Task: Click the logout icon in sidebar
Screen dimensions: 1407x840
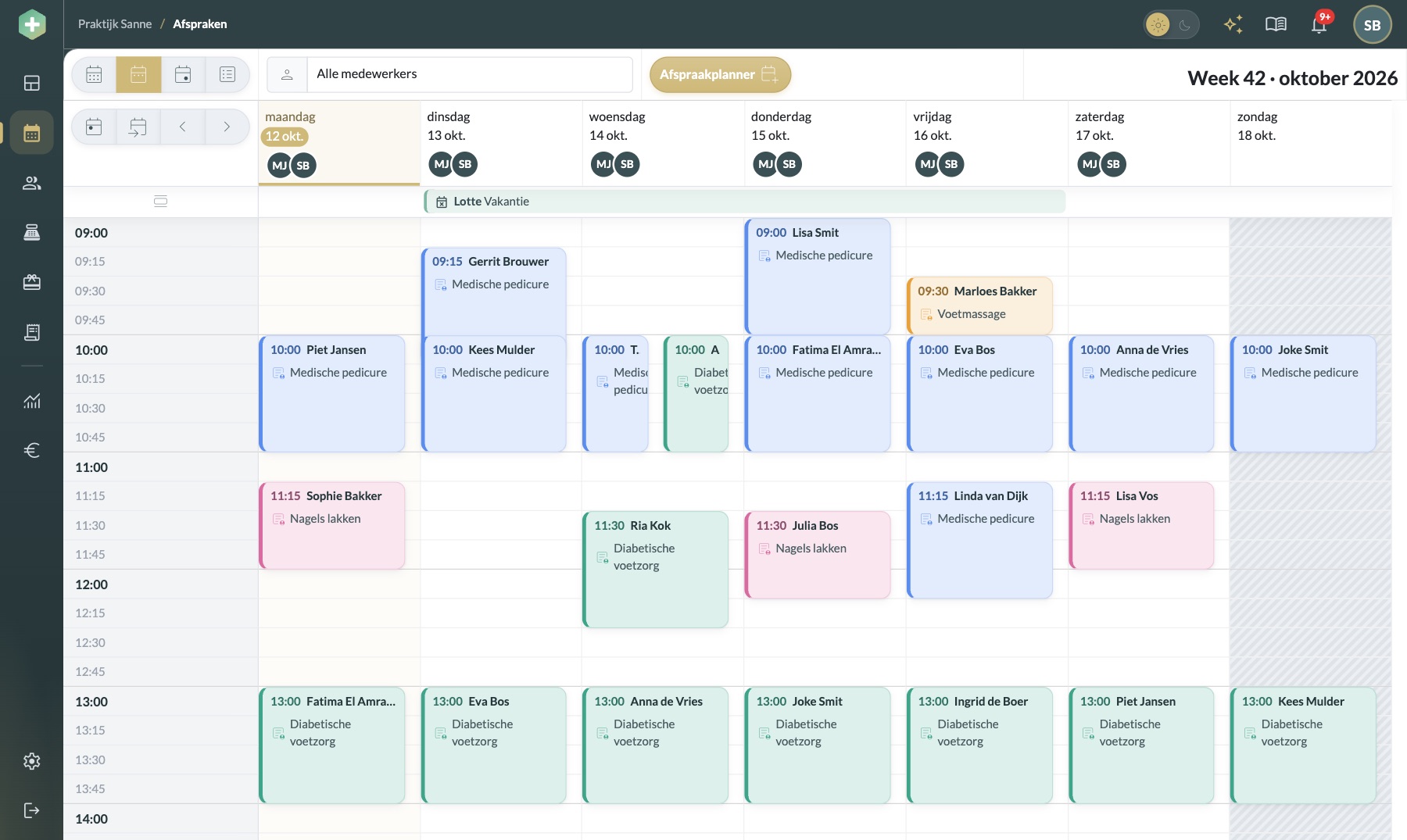Action: 32,810
